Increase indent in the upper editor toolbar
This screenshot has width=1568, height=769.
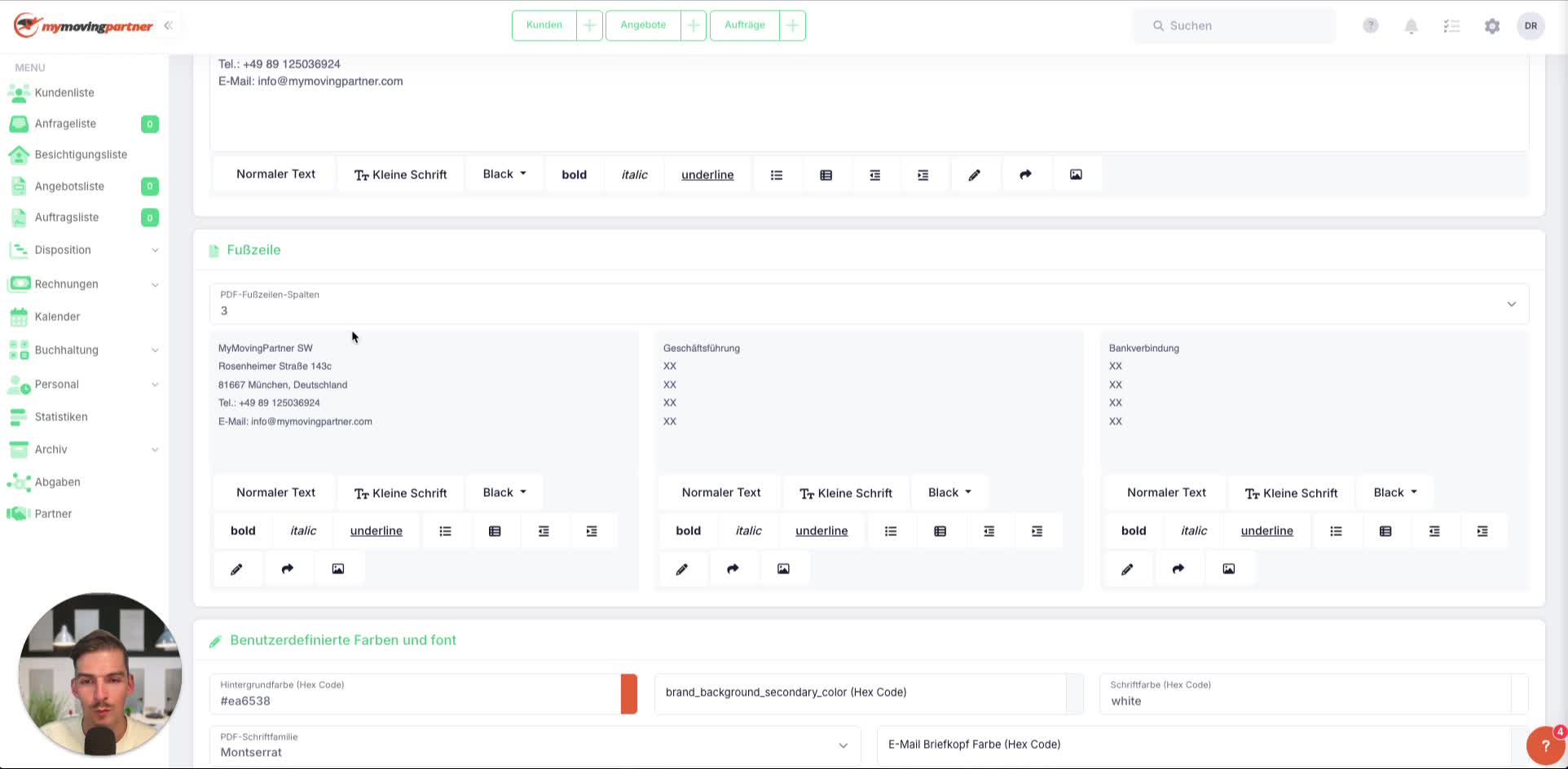(923, 174)
